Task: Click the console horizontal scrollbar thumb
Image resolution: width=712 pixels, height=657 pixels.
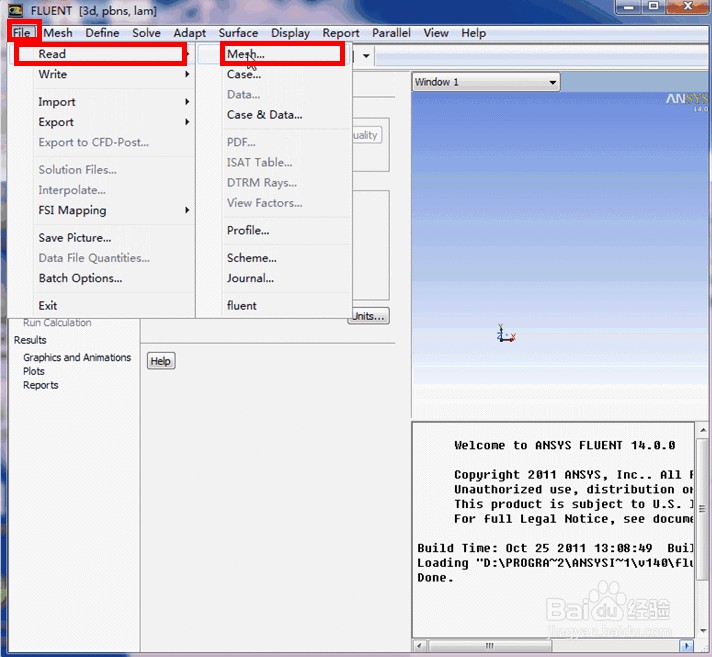Action: point(490,645)
